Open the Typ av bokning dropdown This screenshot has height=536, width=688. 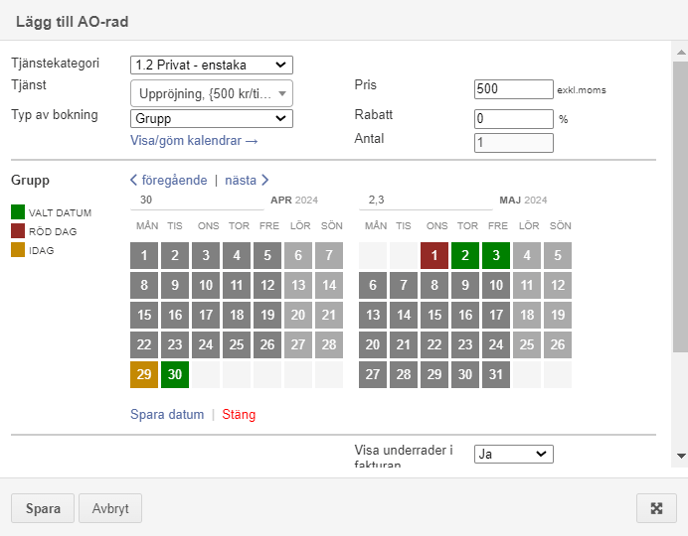[211, 118]
